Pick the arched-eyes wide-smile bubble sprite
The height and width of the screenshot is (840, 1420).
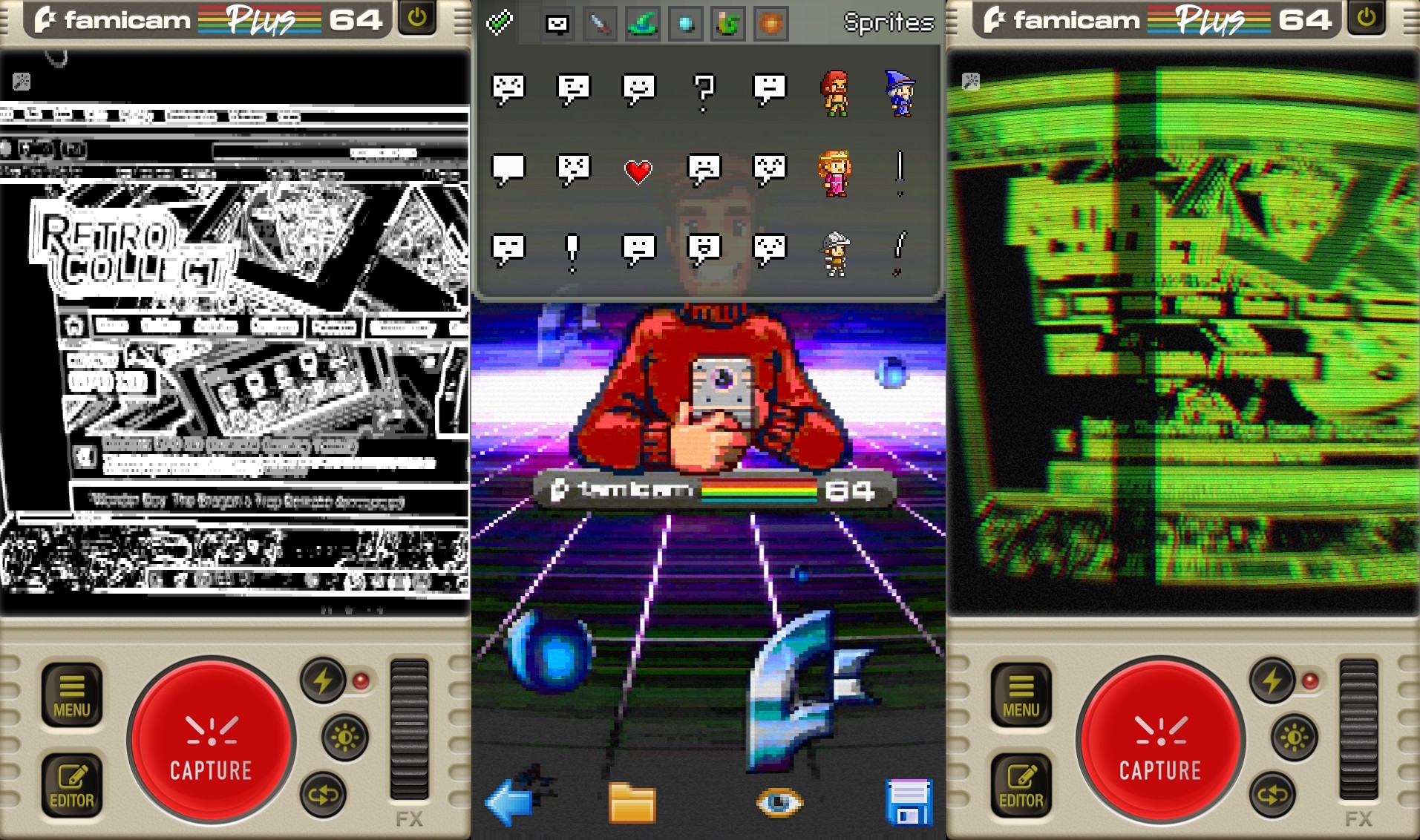tap(770, 171)
